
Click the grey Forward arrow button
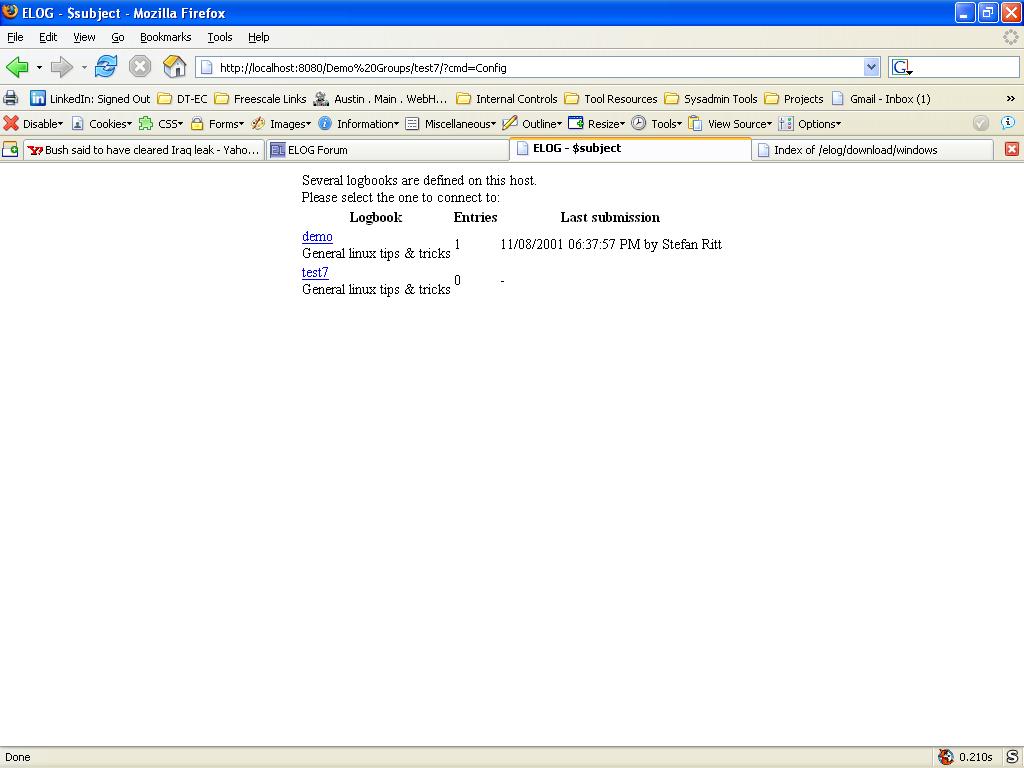click(61, 67)
